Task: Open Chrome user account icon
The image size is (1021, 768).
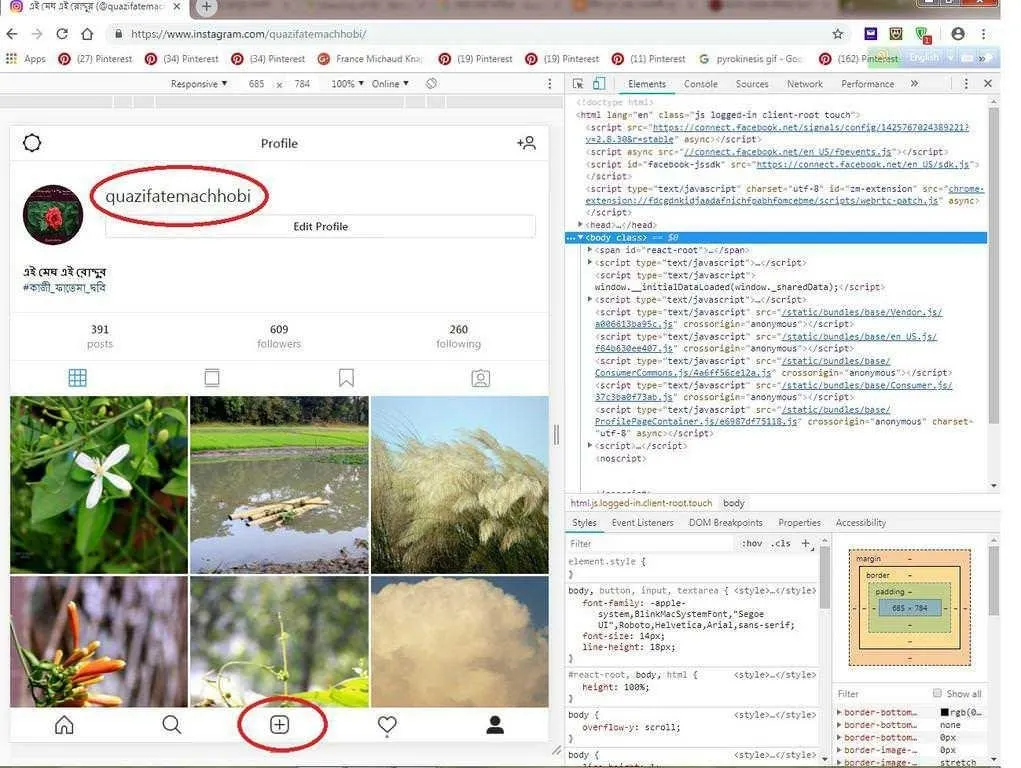Action: 958,34
